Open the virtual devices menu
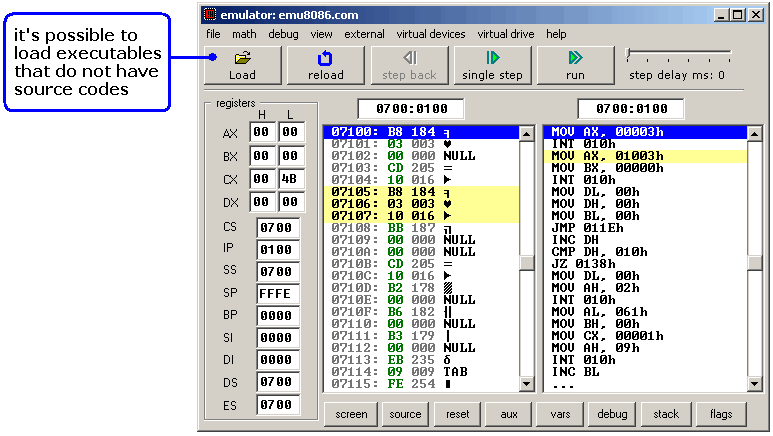This screenshot has width=773, height=436. pyautogui.click(x=430, y=34)
